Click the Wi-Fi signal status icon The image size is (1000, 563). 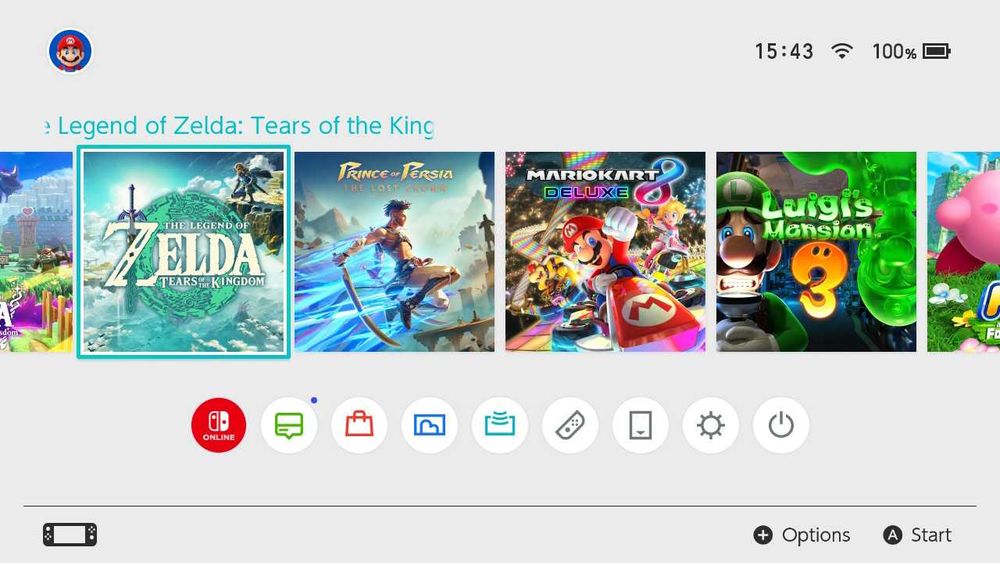tap(842, 51)
